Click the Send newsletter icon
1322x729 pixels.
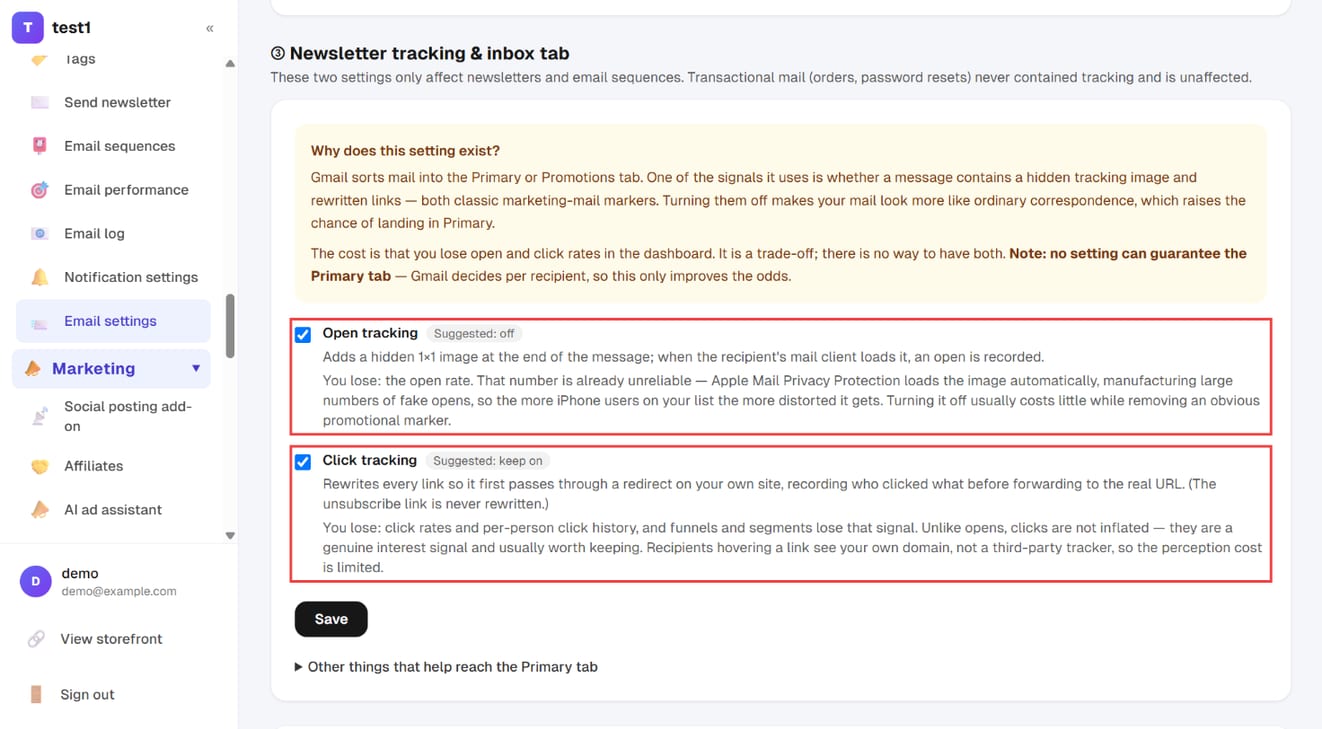pyautogui.click(x=39, y=102)
